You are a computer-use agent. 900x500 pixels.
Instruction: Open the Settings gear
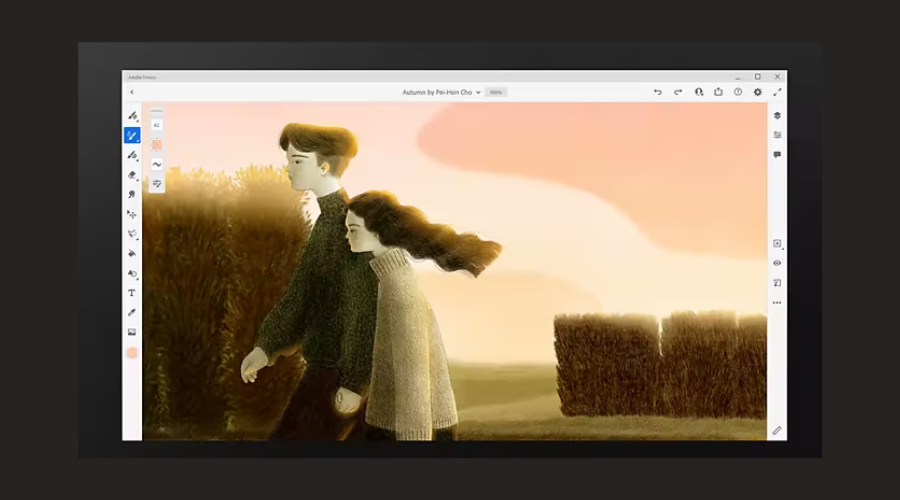click(758, 92)
